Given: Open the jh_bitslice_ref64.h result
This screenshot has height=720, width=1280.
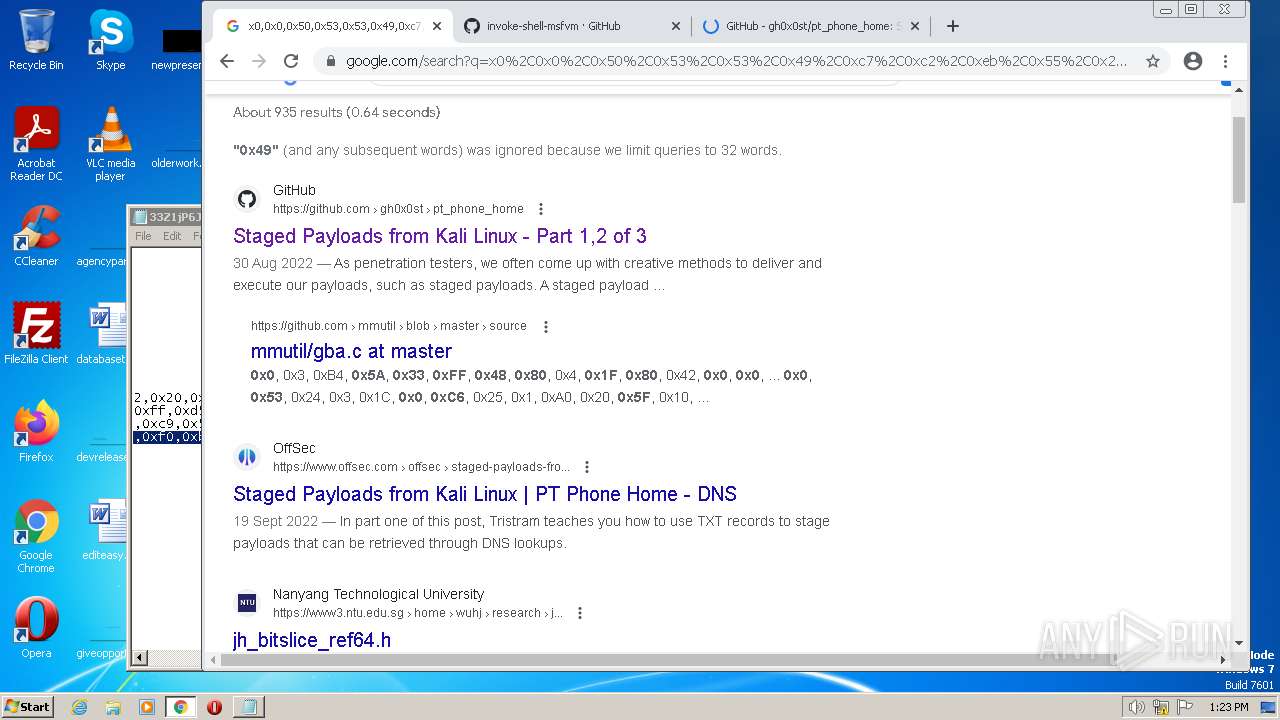Looking at the screenshot, I should [x=312, y=640].
